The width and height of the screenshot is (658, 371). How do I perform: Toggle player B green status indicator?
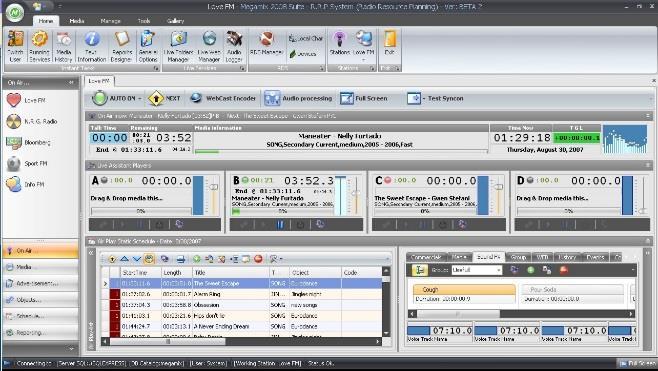click(245, 180)
